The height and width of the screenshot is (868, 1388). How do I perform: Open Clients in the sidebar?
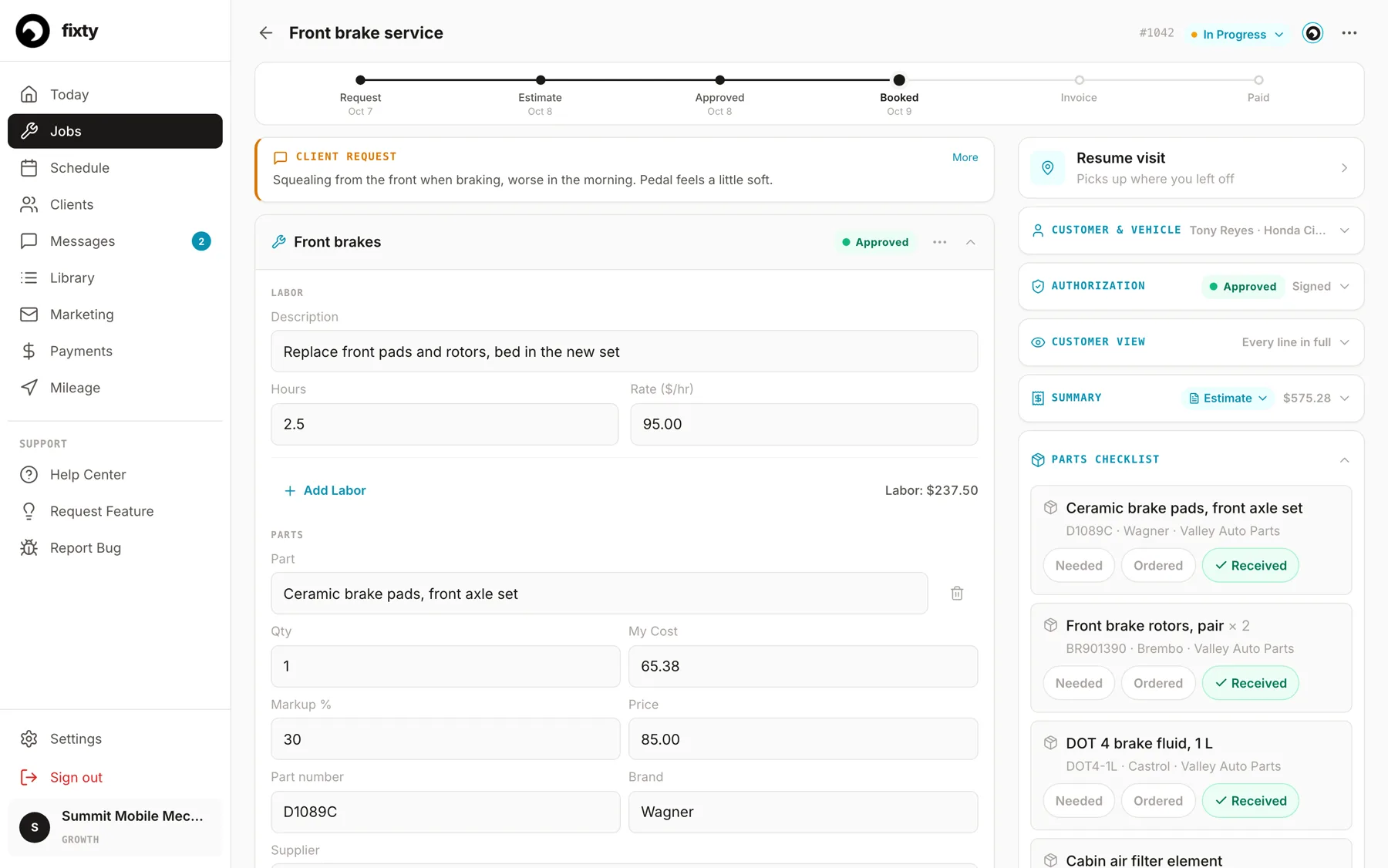tap(115, 204)
